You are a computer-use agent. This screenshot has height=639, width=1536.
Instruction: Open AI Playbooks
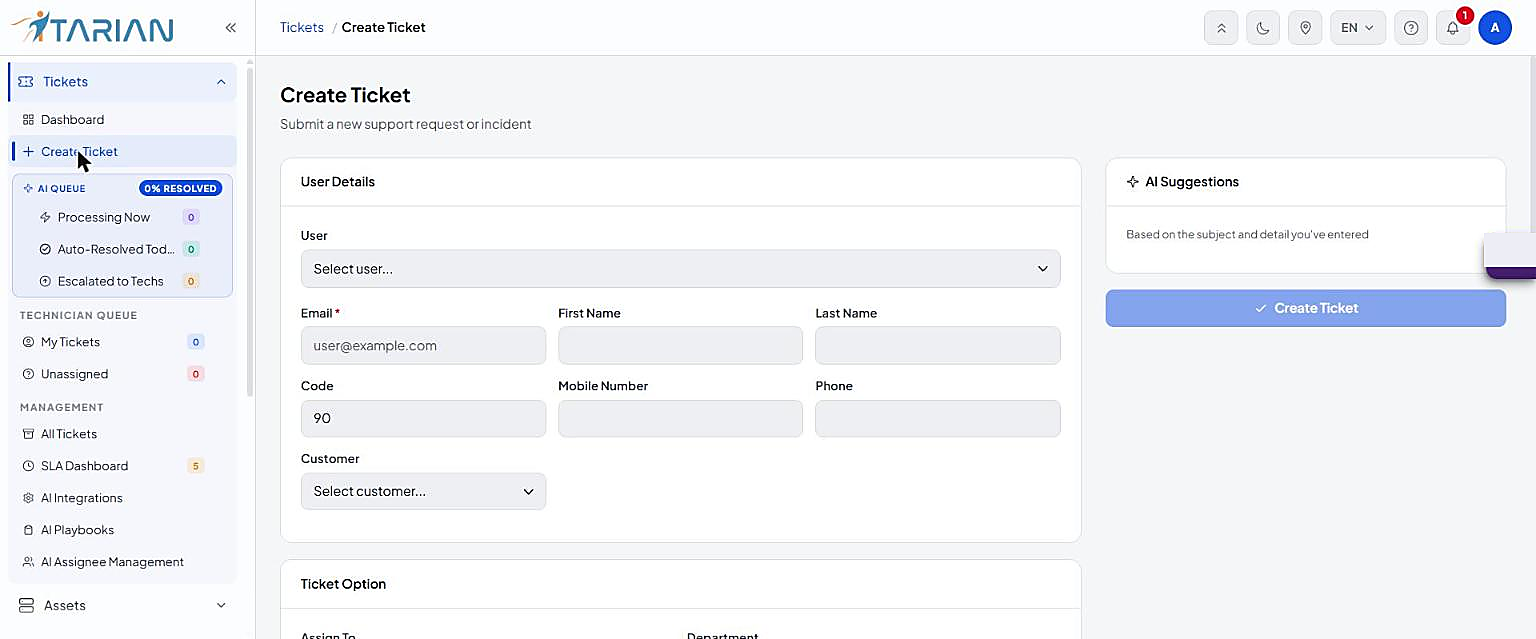[x=122, y=530]
